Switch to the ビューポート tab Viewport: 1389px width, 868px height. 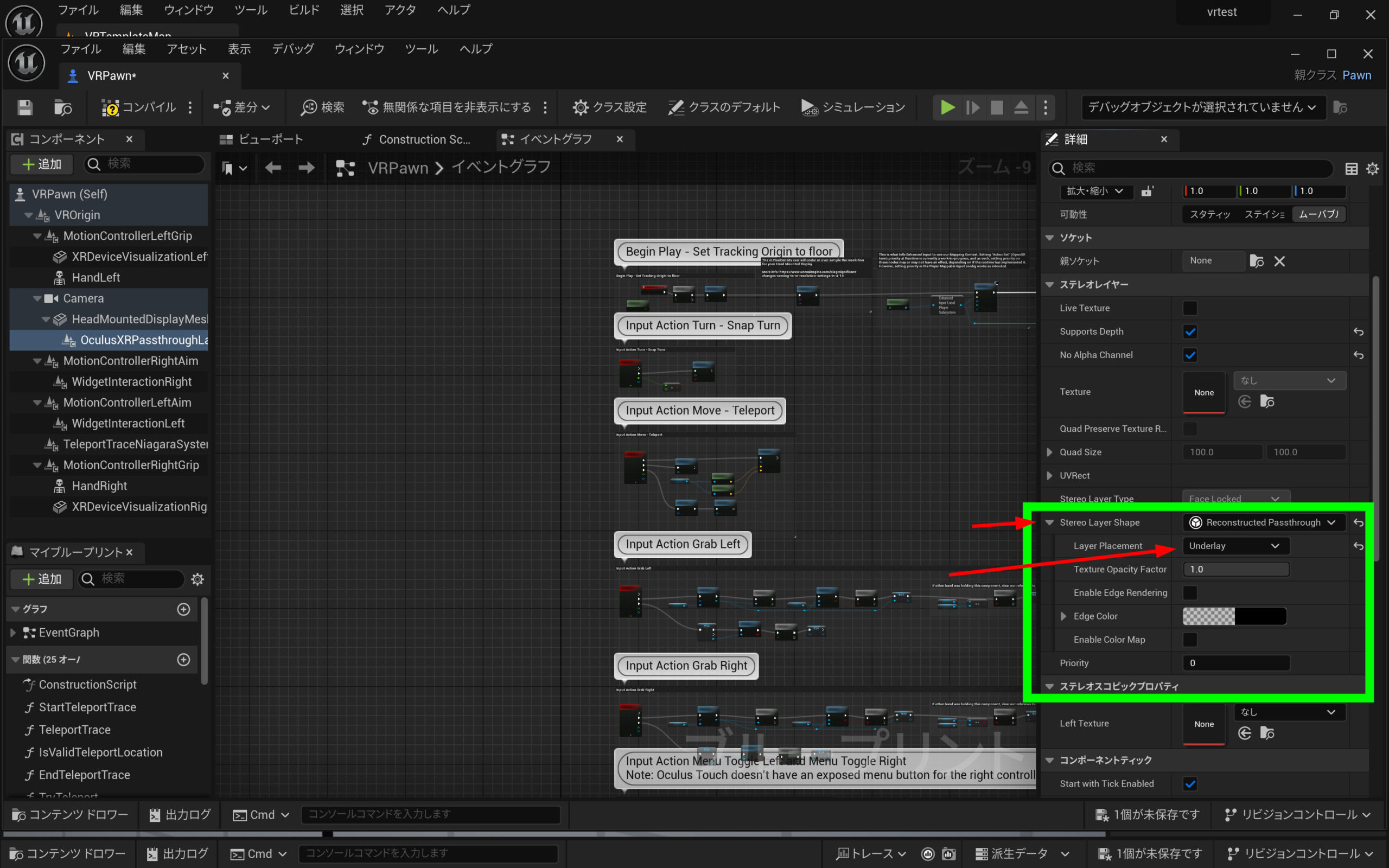(x=262, y=139)
